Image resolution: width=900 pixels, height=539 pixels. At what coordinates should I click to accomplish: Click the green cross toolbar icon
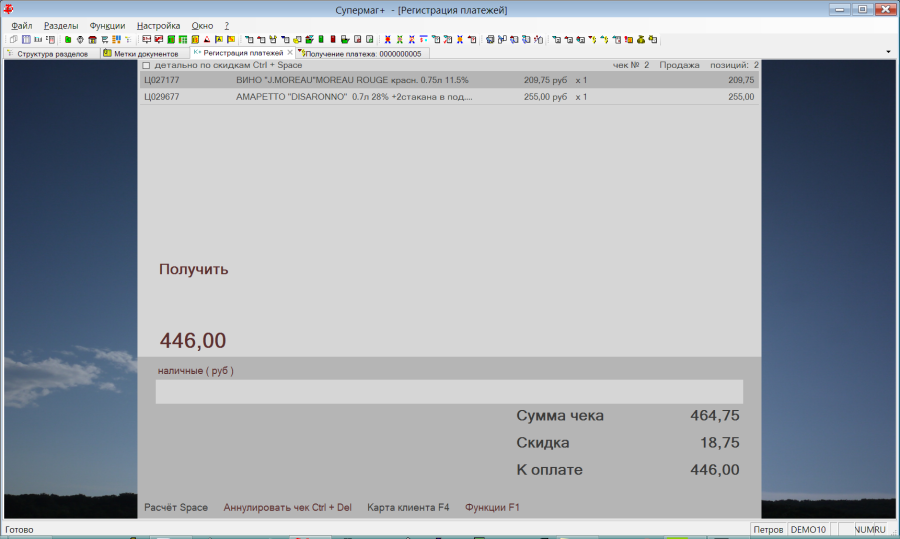[x=400, y=40]
